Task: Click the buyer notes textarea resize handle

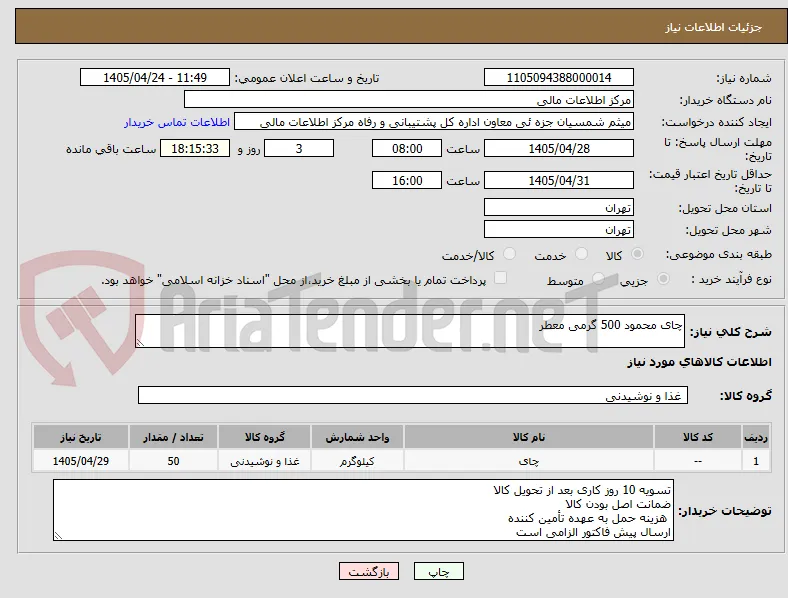Action: point(58,536)
